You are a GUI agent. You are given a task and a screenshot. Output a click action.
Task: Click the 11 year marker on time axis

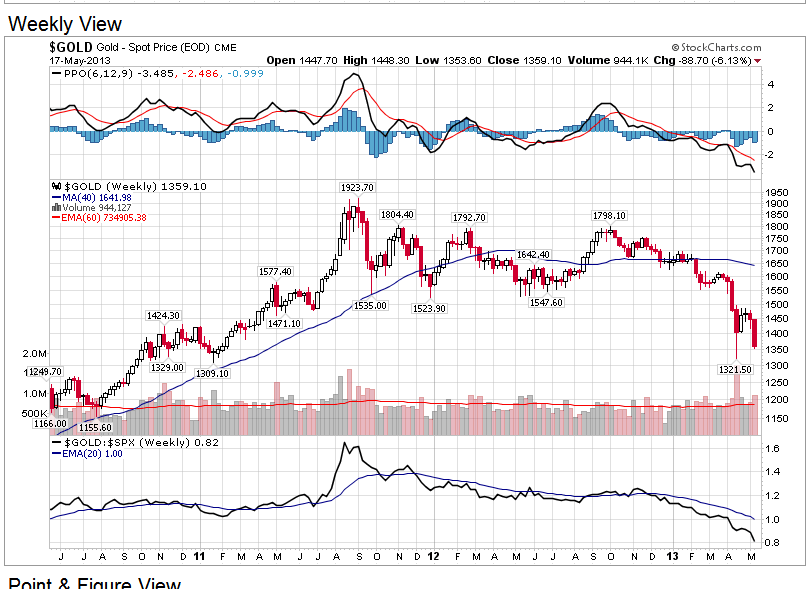(x=199, y=557)
